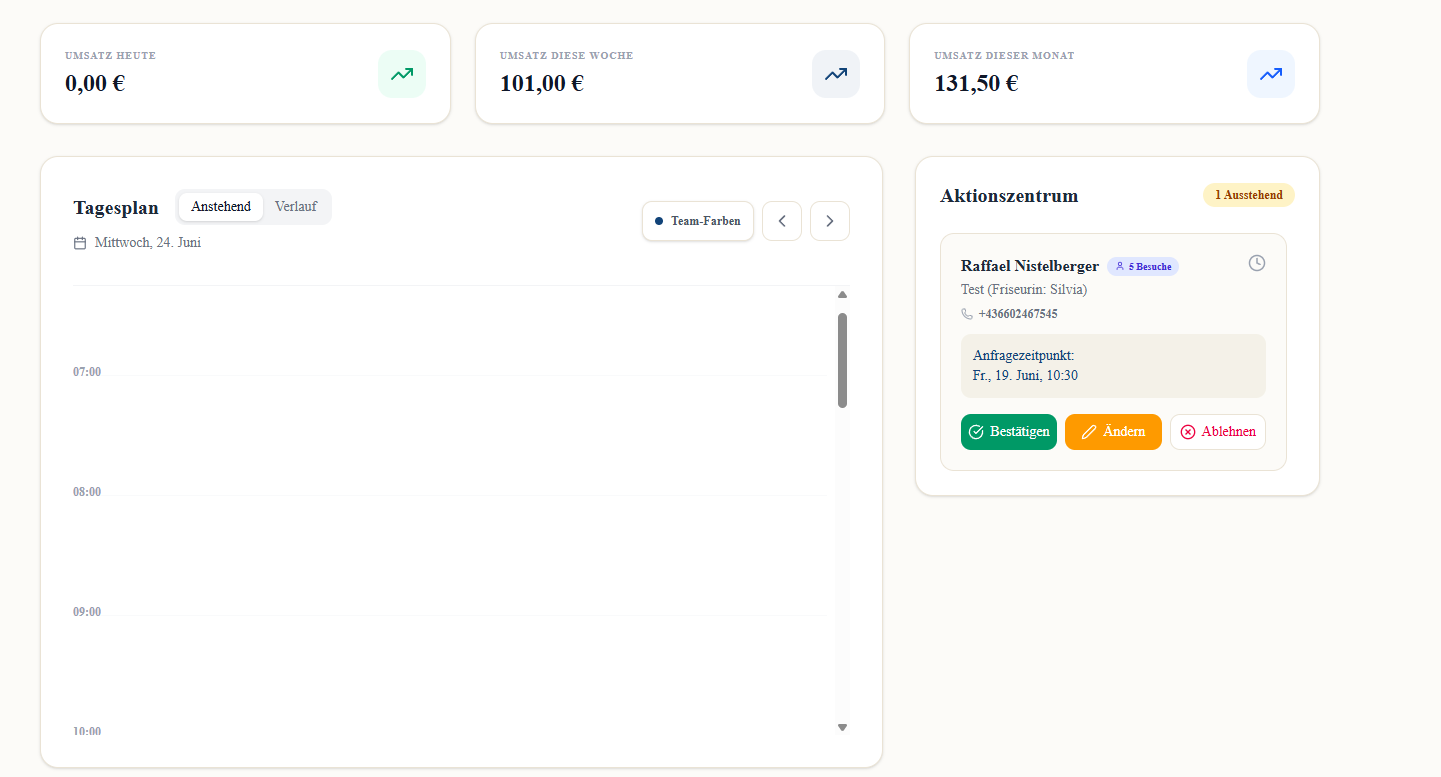This screenshot has width=1441, height=777.
Task: Toggle the Team-Farben button
Action: [698, 221]
